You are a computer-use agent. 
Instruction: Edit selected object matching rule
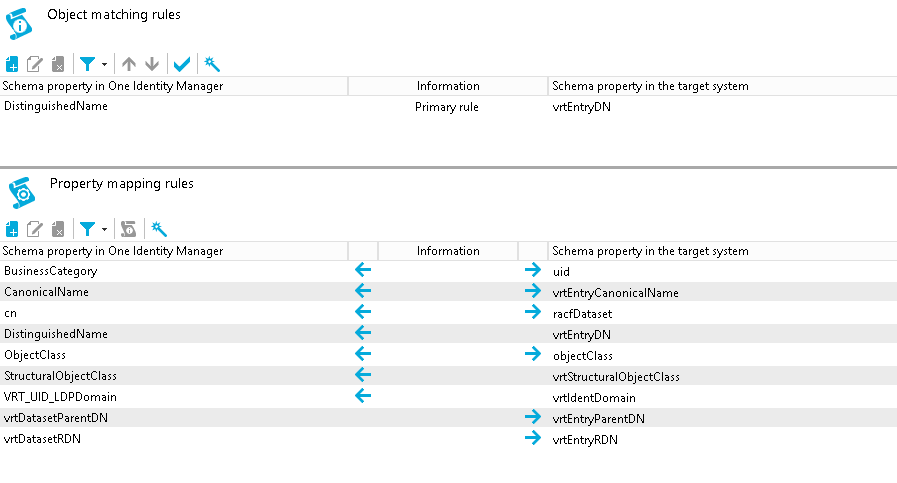coord(35,64)
